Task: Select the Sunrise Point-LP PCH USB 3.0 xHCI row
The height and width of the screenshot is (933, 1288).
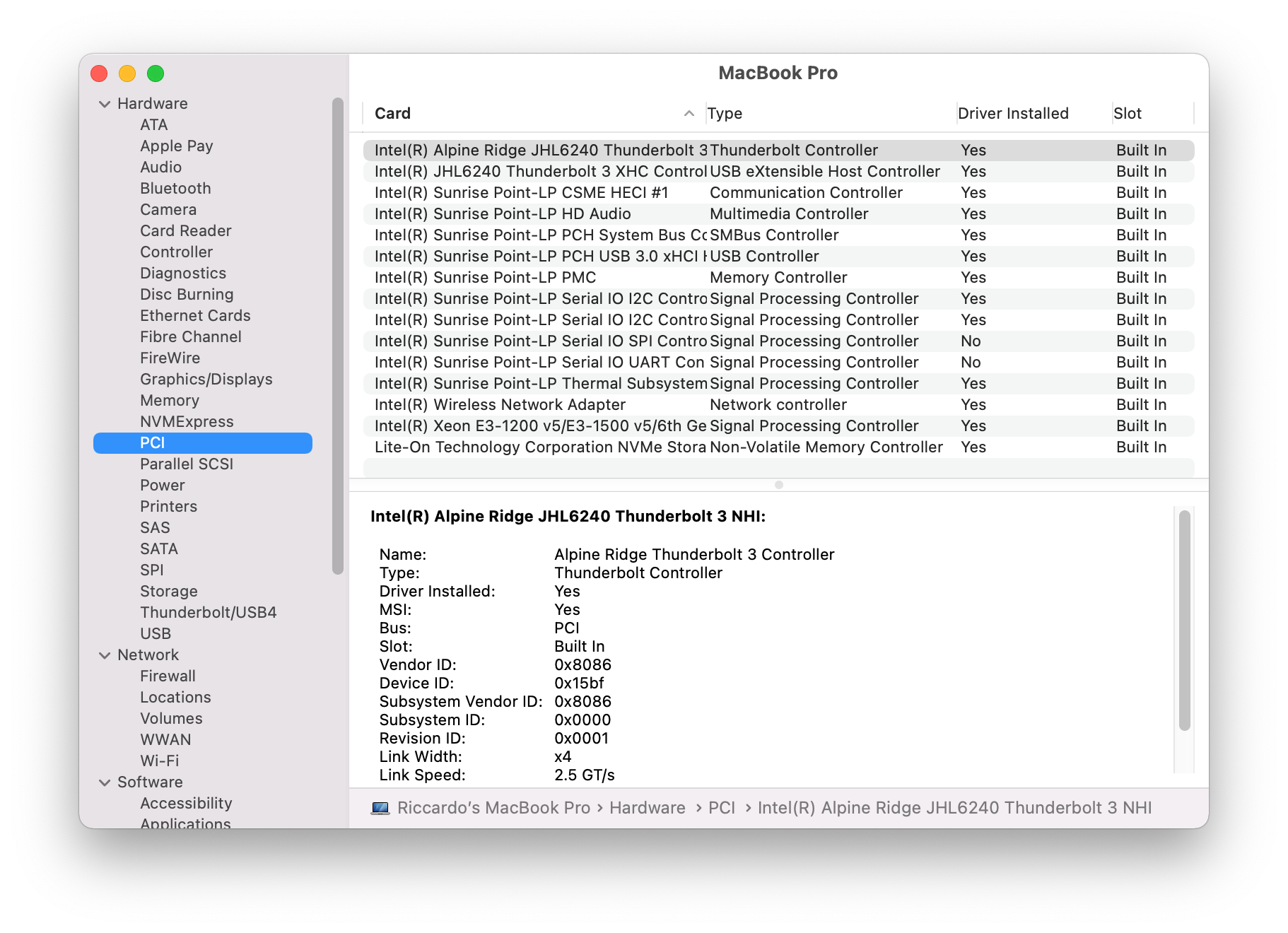Action: click(778, 257)
